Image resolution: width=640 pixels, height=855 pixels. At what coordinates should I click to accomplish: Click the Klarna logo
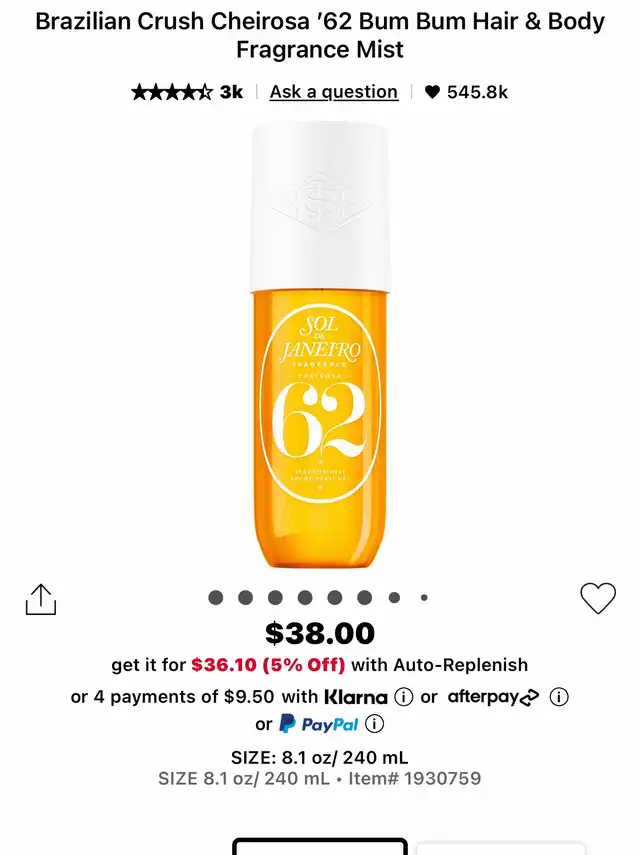pos(355,697)
